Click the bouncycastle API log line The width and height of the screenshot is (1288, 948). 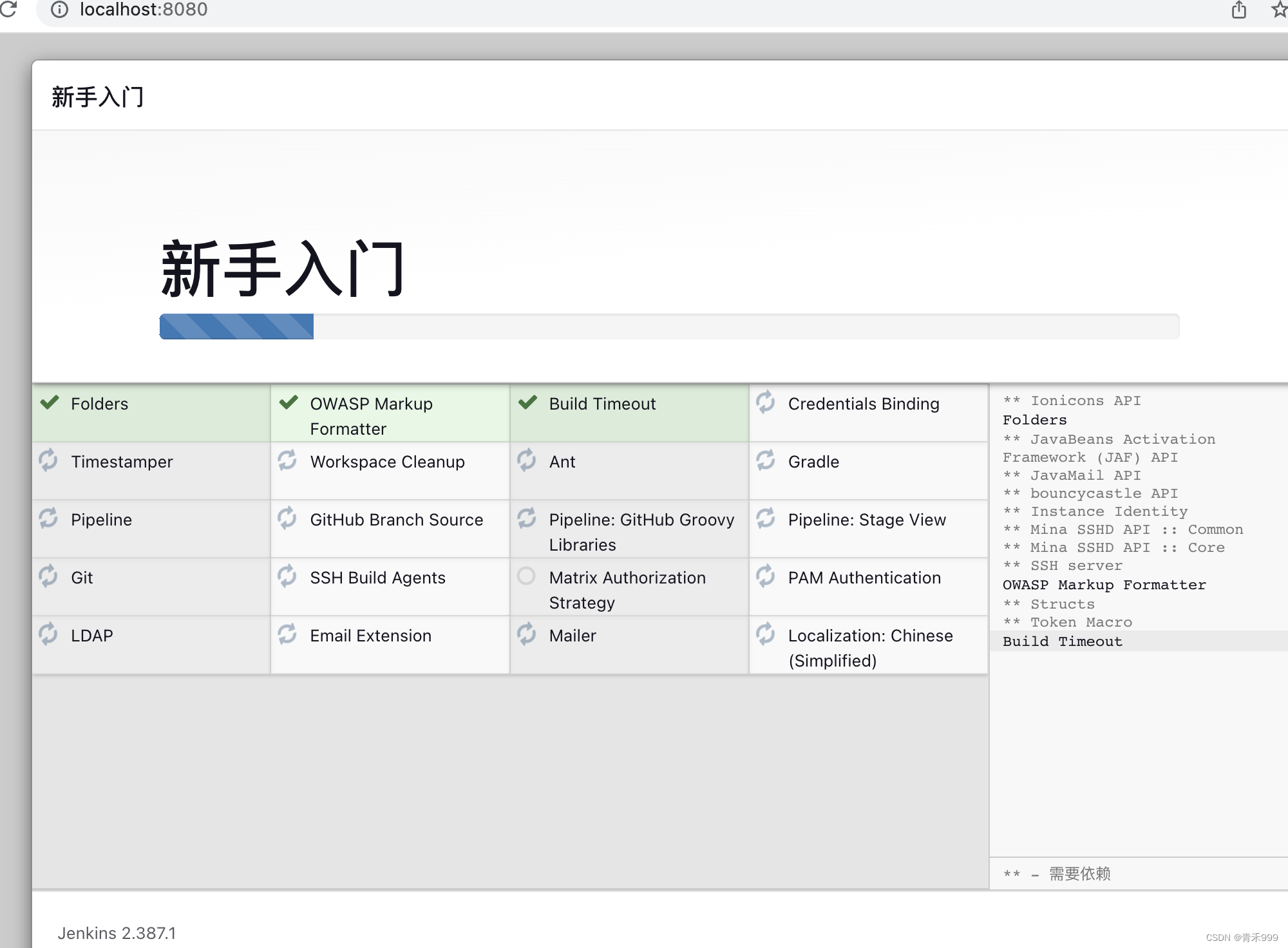[1090, 493]
